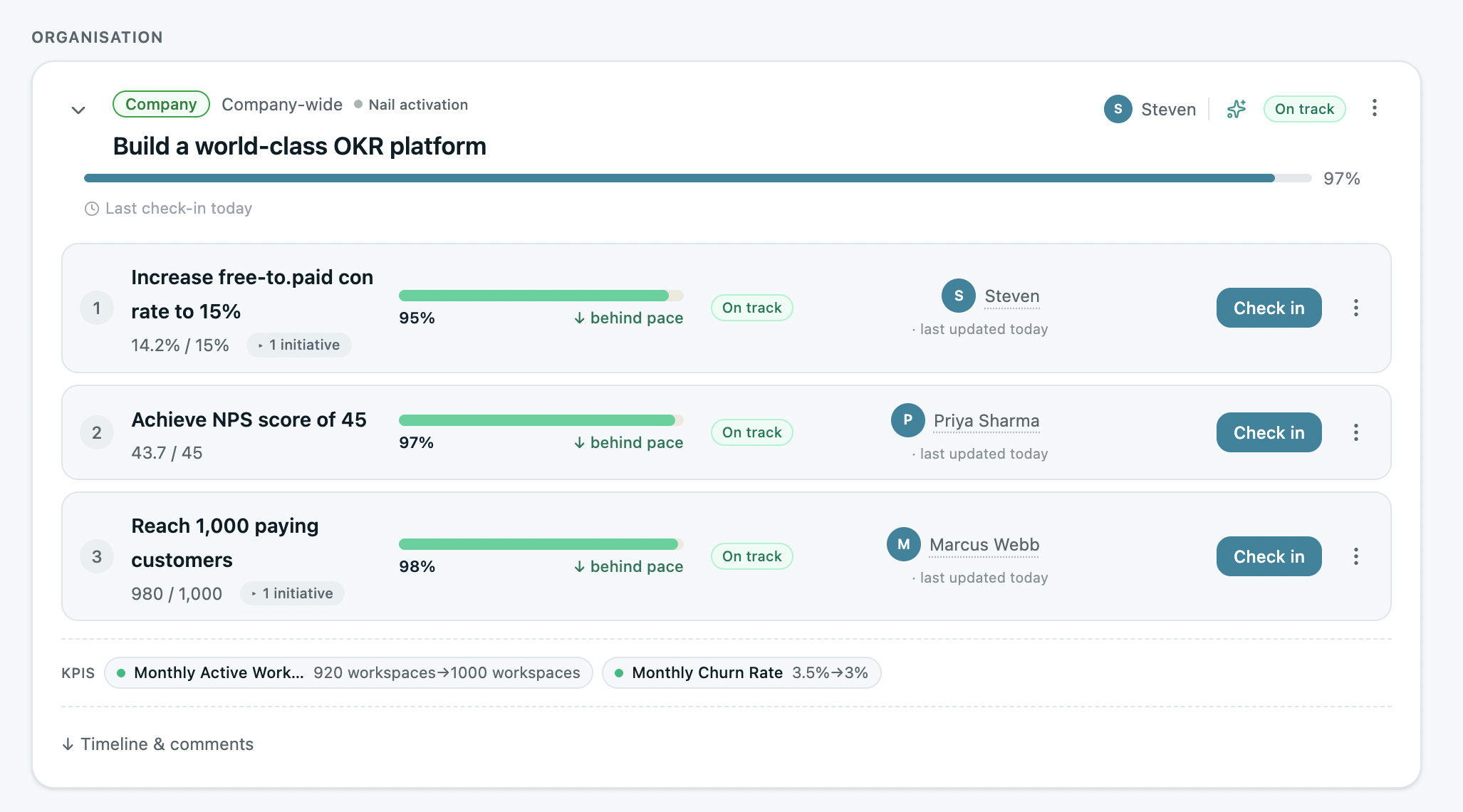Click the 97% figure beside the objective bar
This screenshot has width=1463, height=812.
(x=1342, y=179)
